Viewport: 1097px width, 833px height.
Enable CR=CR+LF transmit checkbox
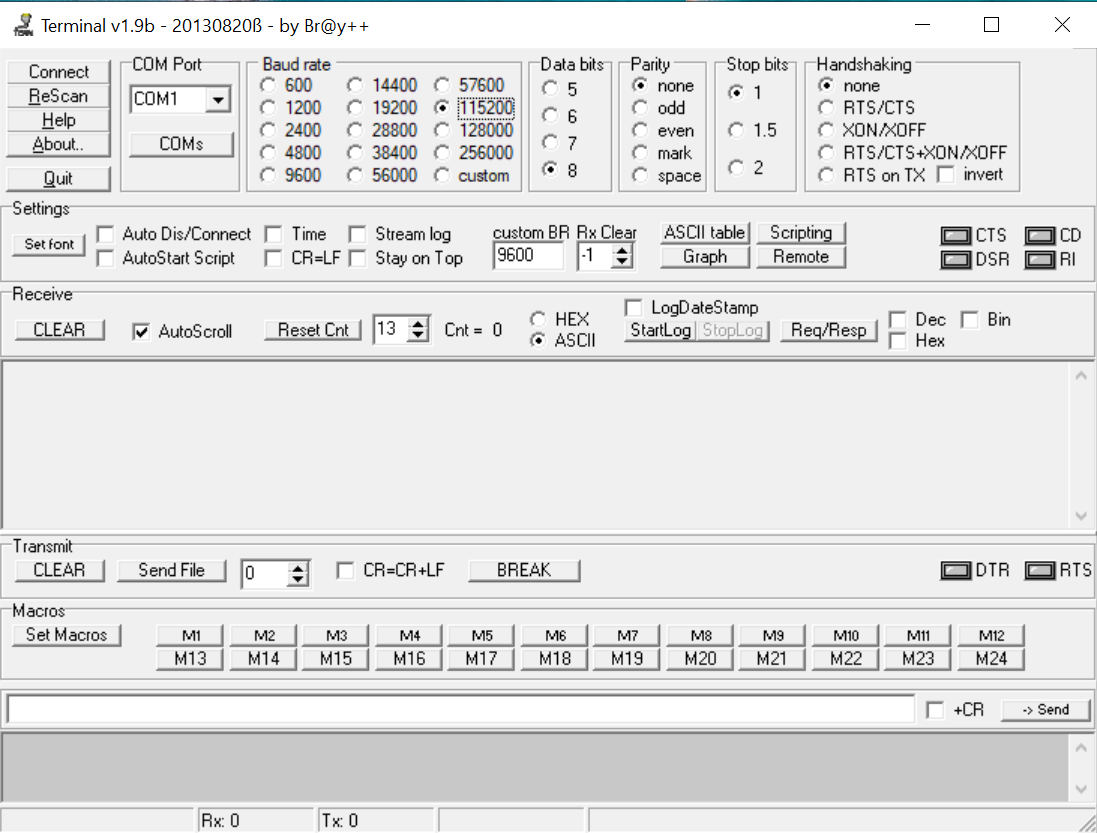pyautogui.click(x=345, y=570)
